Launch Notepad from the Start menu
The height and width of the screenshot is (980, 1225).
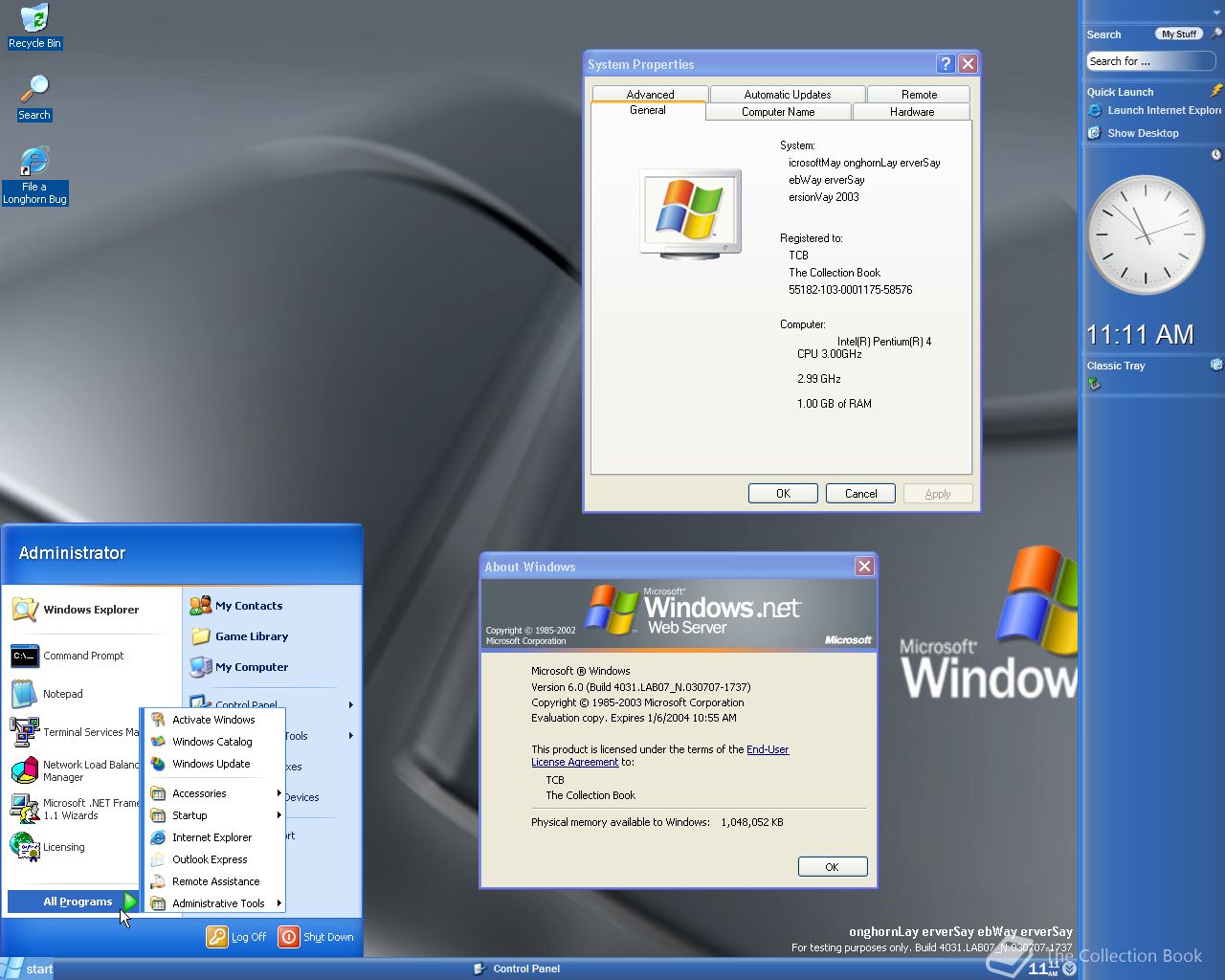pos(48,694)
